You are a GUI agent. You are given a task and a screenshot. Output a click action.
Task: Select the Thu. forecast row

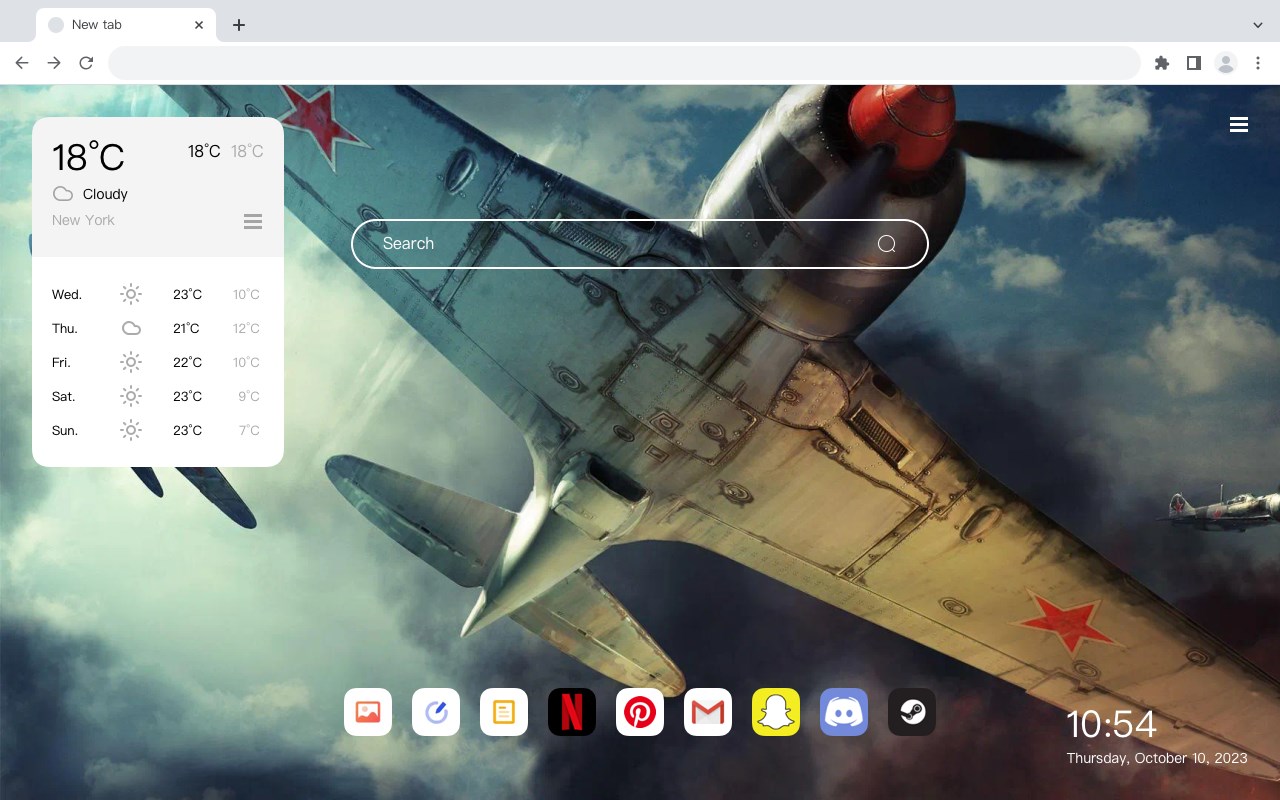pos(158,328)
